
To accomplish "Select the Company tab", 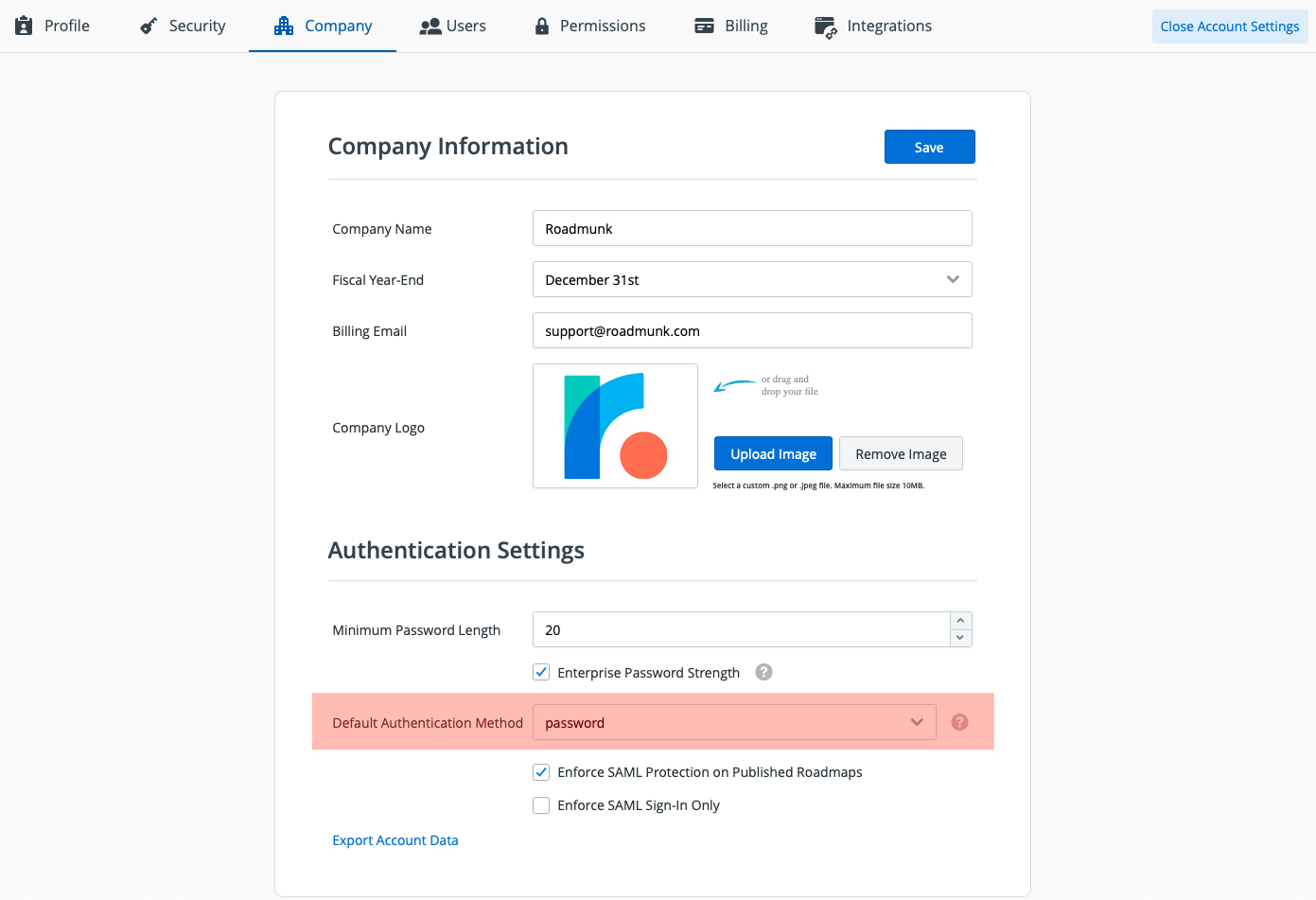I will (323, 26).
